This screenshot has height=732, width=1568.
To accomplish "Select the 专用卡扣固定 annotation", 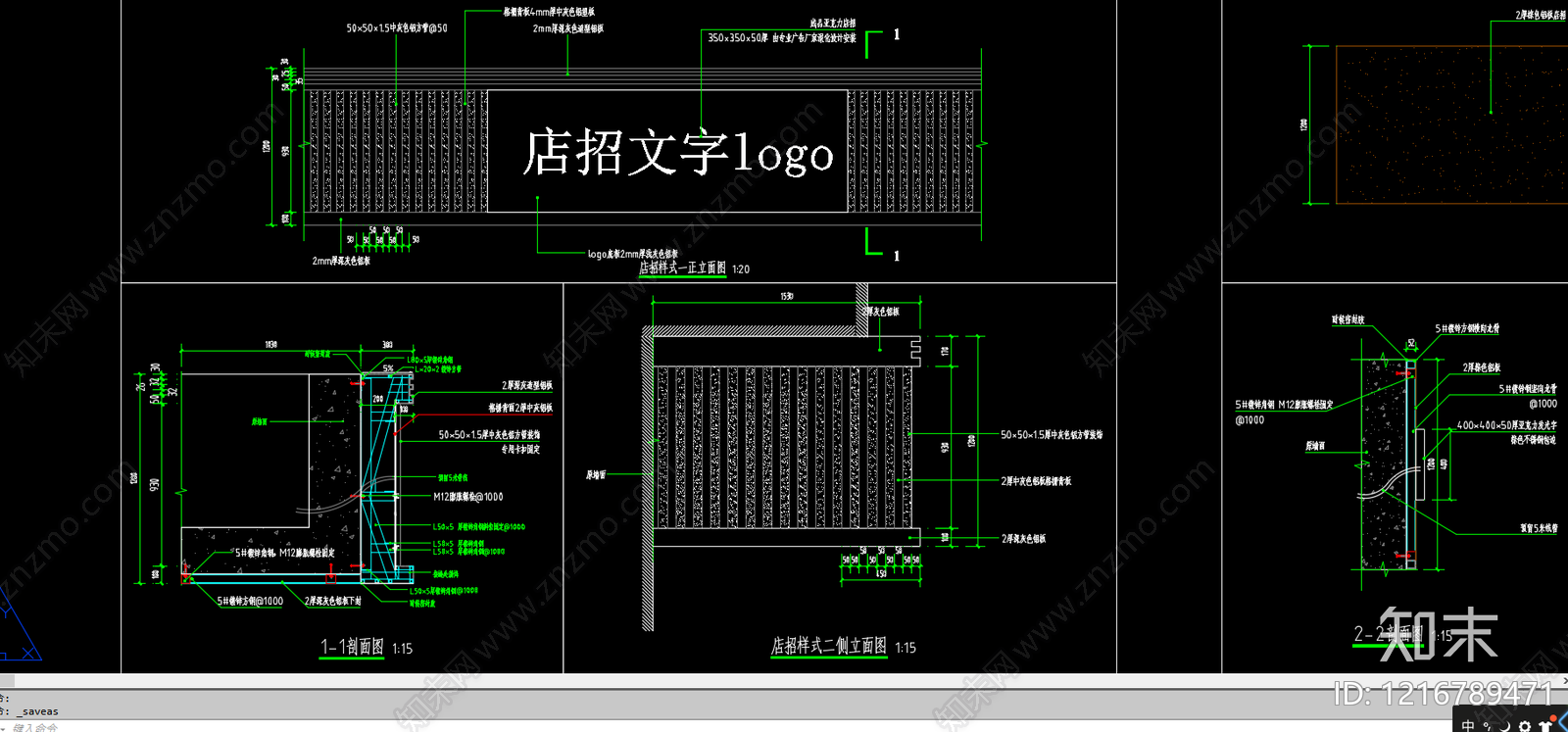I will pyautogui.click(x=520, y=449).
